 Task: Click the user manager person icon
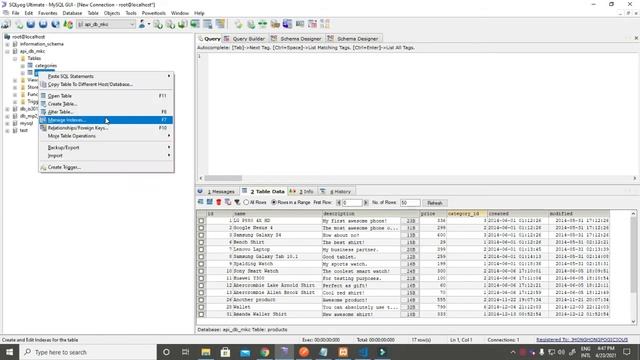point(142,24)
